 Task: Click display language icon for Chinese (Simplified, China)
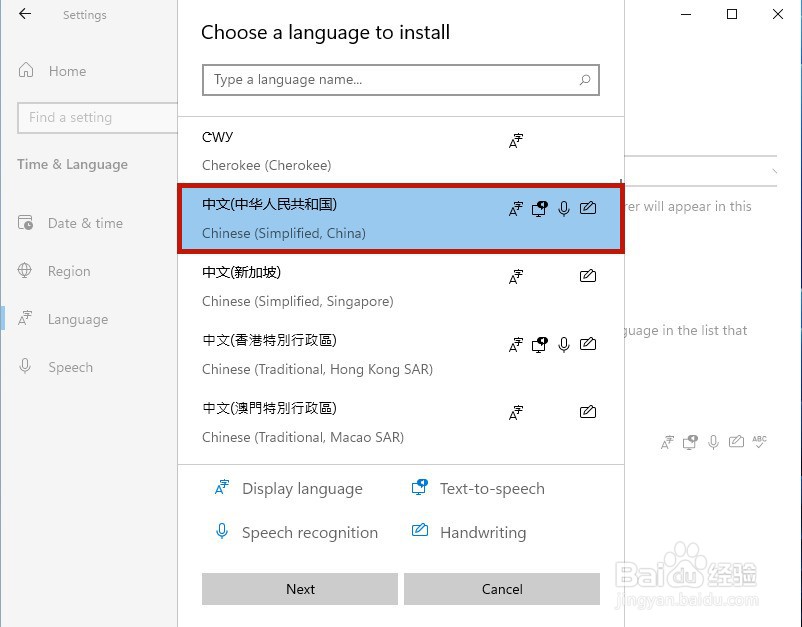(516, 209)
